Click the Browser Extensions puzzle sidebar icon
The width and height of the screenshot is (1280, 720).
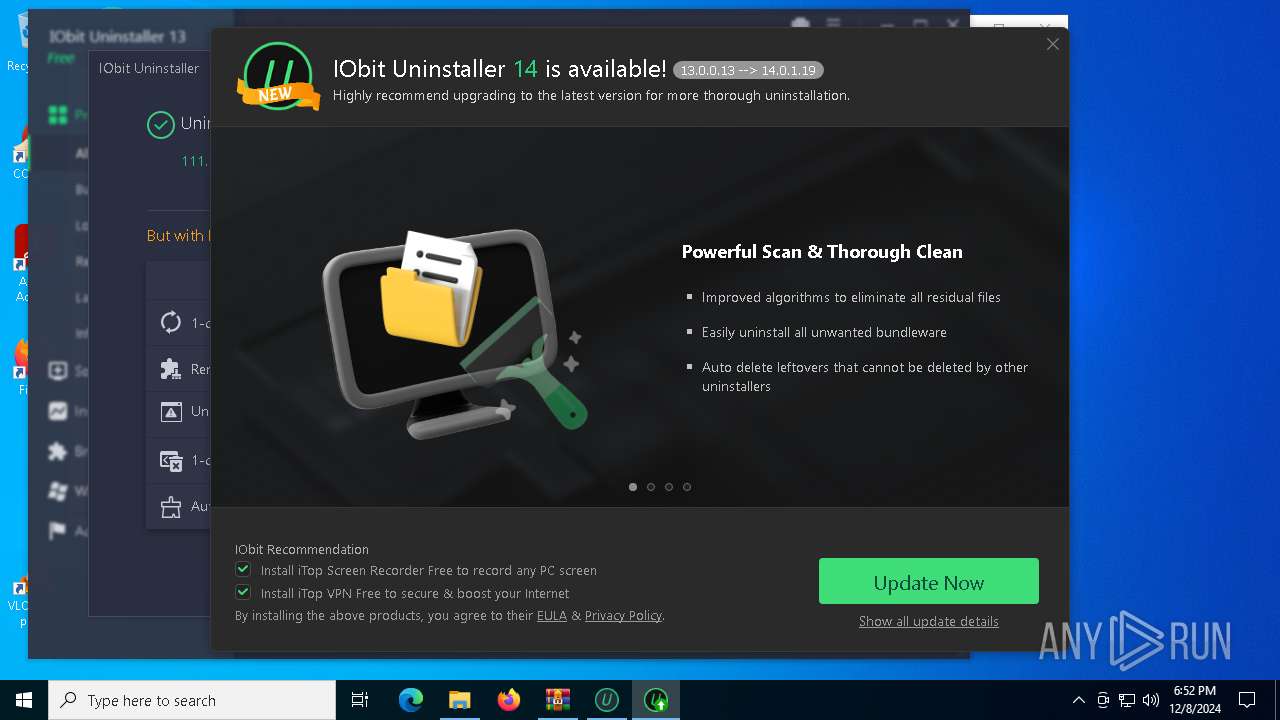58,451
